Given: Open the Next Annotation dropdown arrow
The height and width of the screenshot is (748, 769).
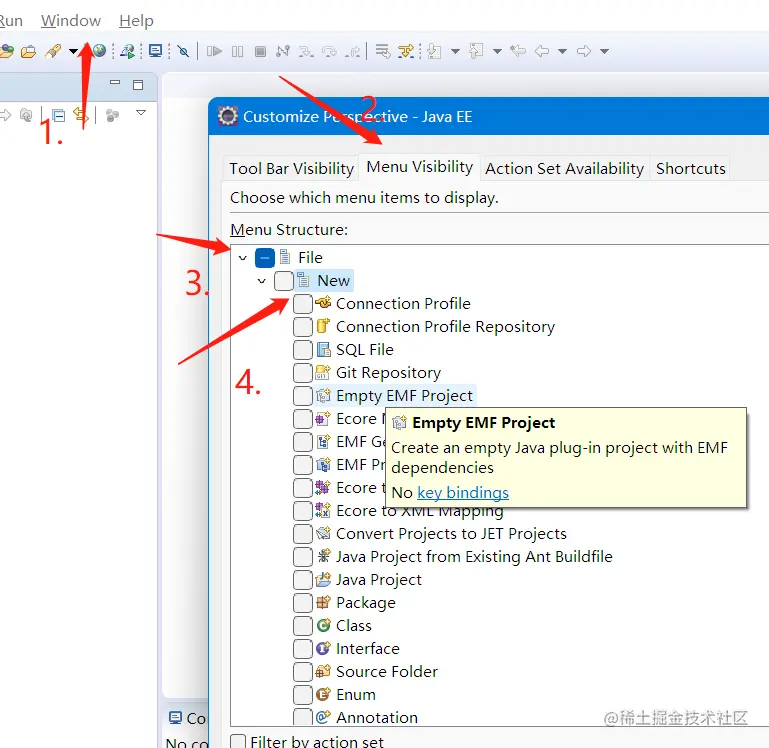Looking at the screenshot, I should [455, 51].
